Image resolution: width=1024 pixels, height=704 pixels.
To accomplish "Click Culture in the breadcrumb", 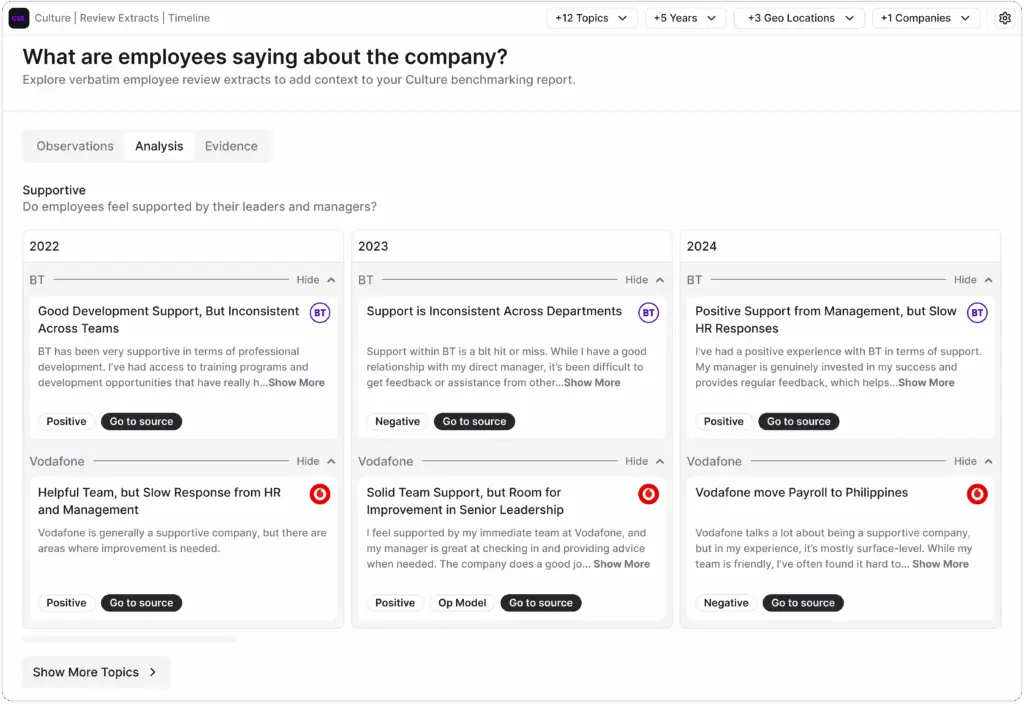I will point(52,18).
